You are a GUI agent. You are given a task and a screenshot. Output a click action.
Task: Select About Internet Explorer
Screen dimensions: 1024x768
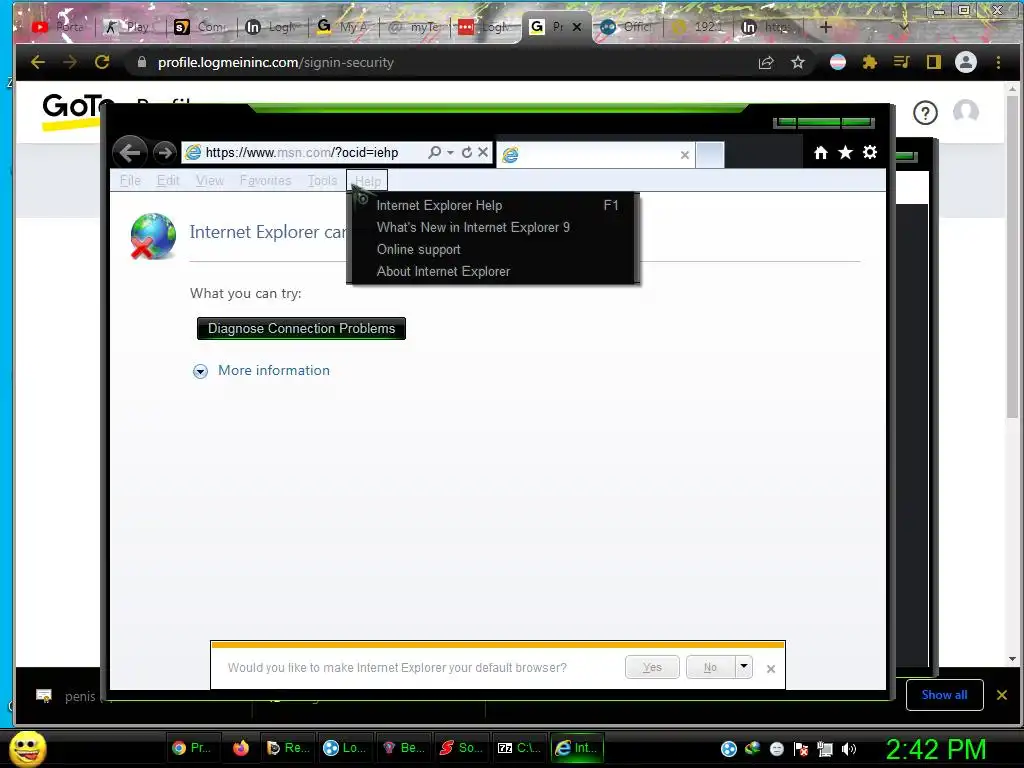point(493,272)
